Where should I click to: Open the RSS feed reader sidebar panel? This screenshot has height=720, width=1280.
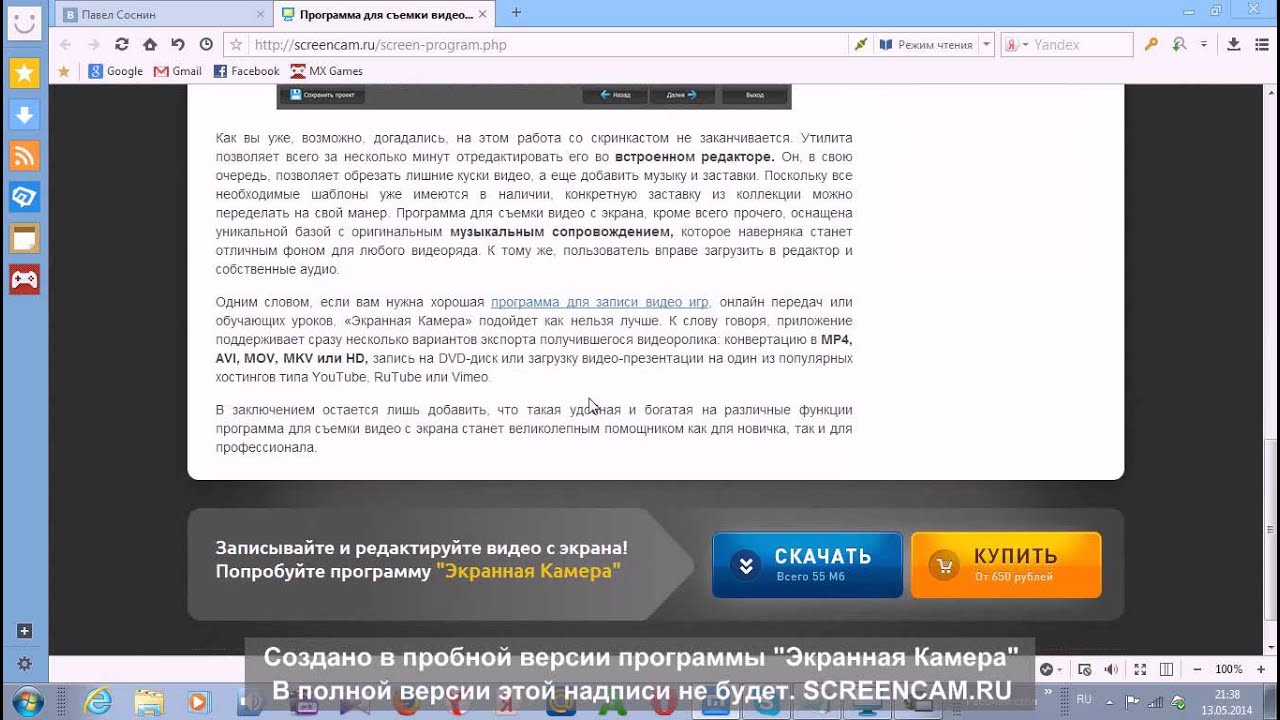24,156
